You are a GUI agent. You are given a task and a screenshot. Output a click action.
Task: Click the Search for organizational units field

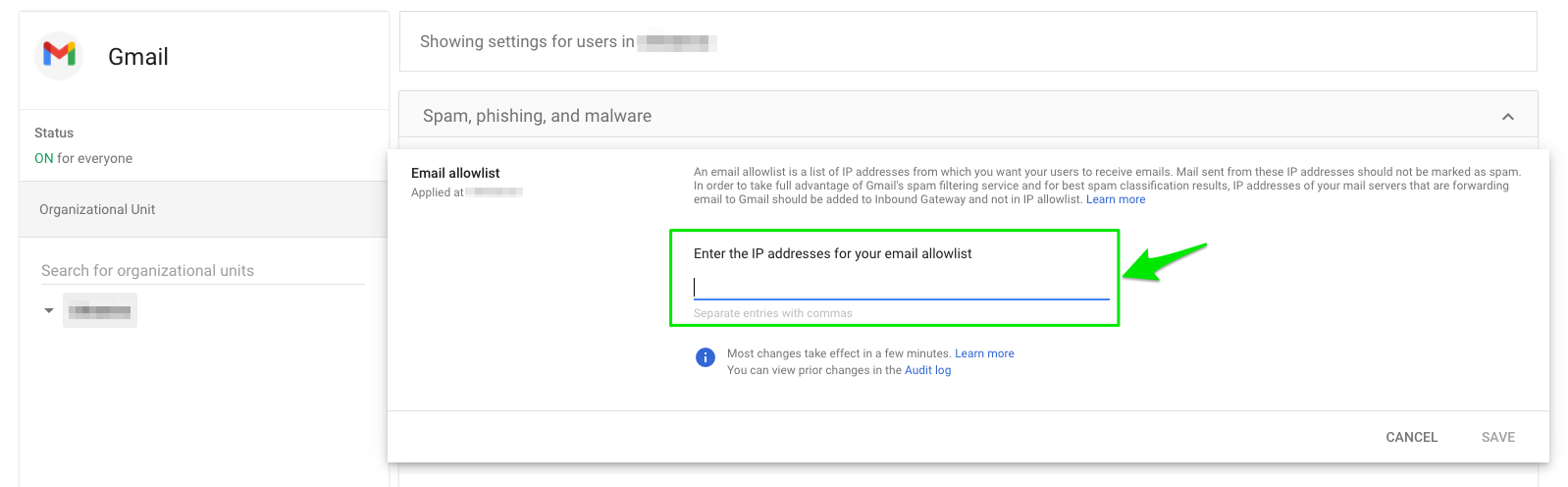click(202, 270)
